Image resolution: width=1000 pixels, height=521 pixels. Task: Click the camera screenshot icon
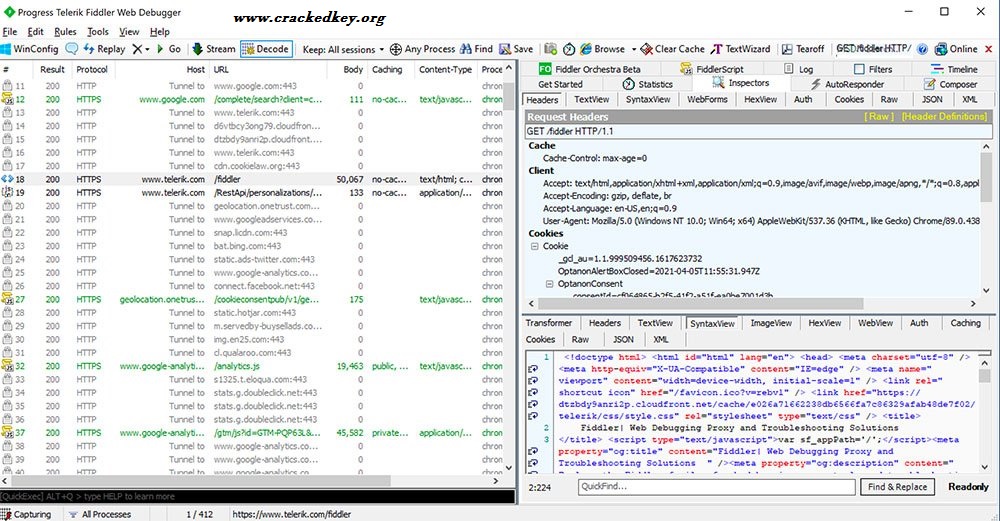click(551, 49)
